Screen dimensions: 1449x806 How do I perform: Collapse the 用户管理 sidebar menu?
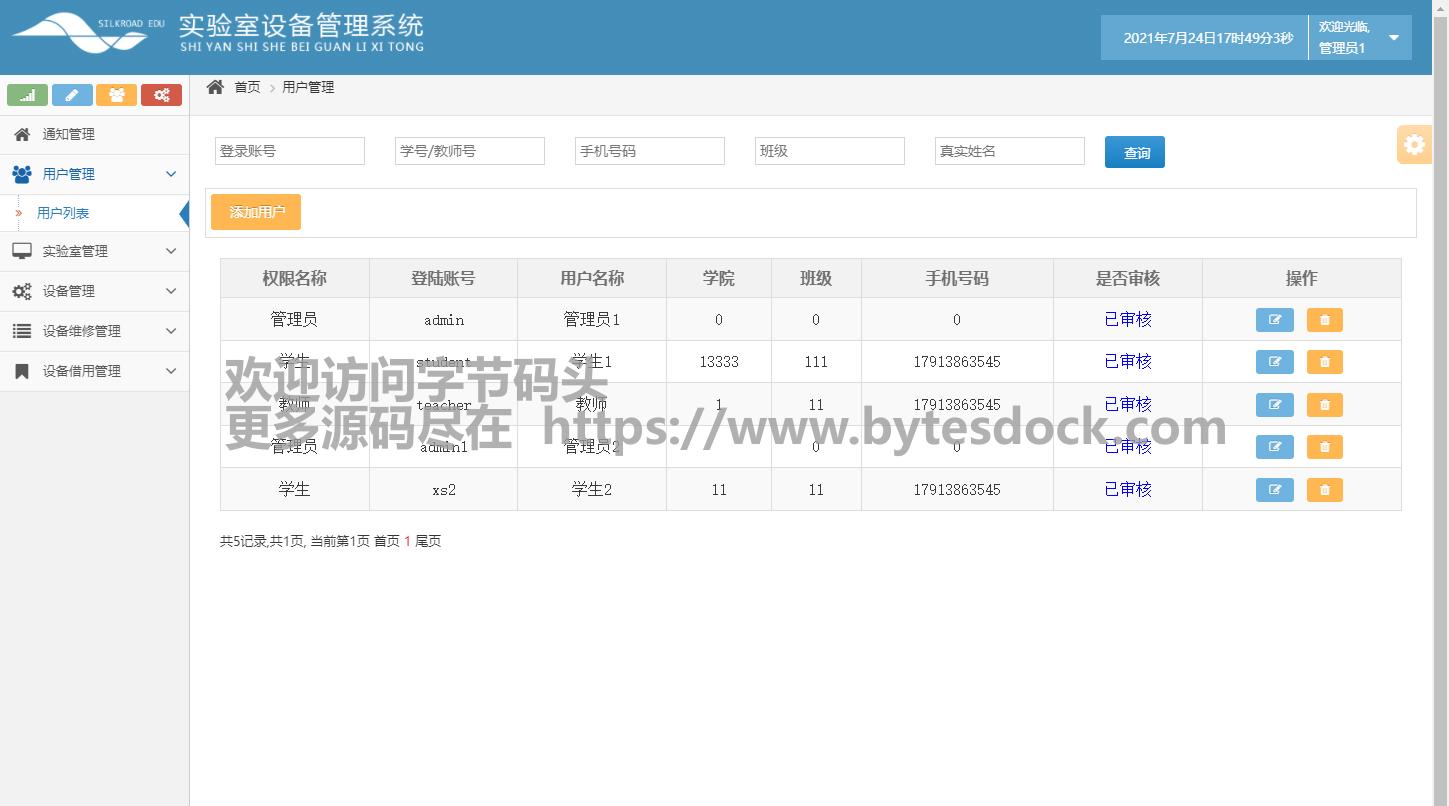coord(94,174)
